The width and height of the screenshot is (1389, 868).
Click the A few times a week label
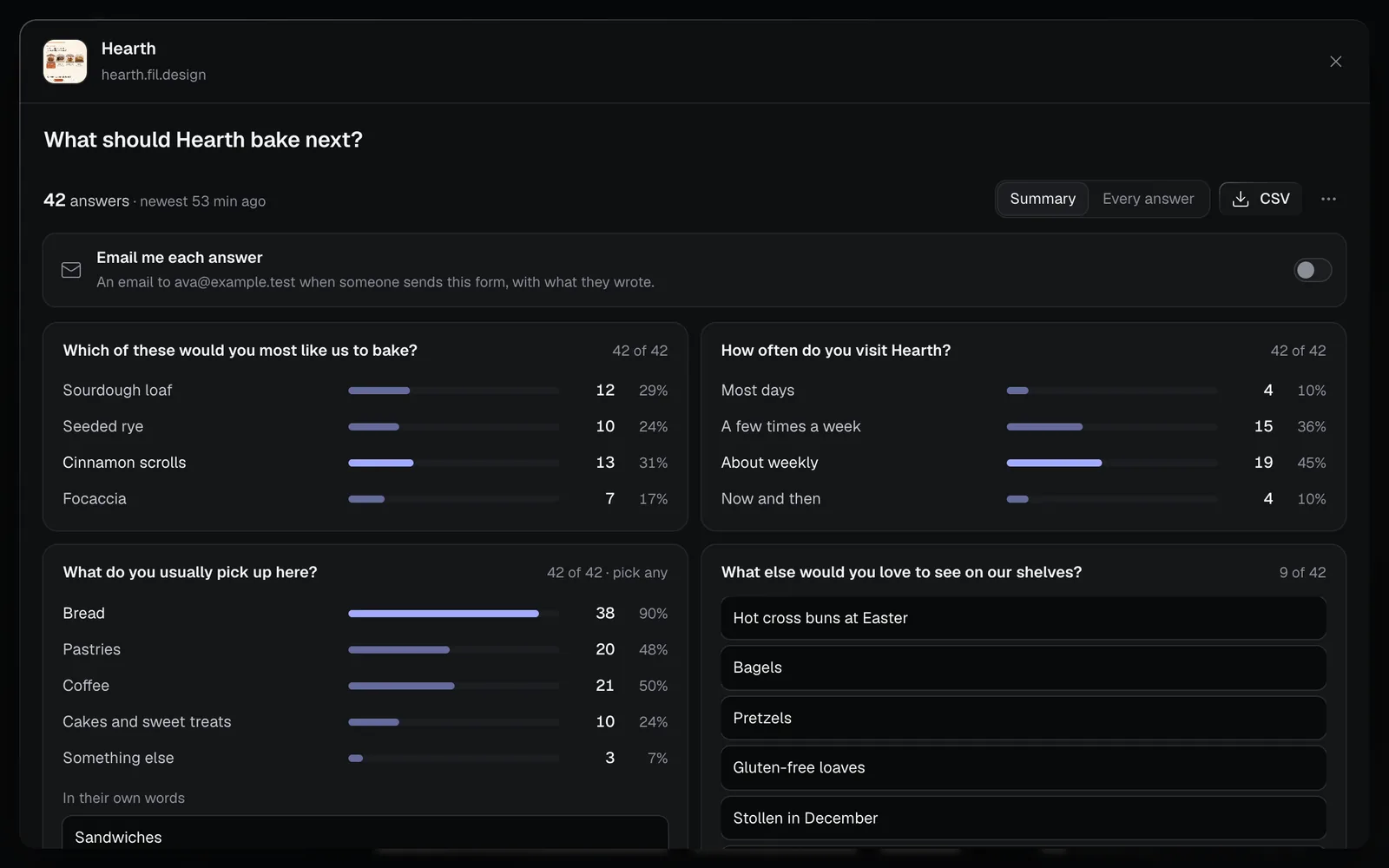pos(791,426)
